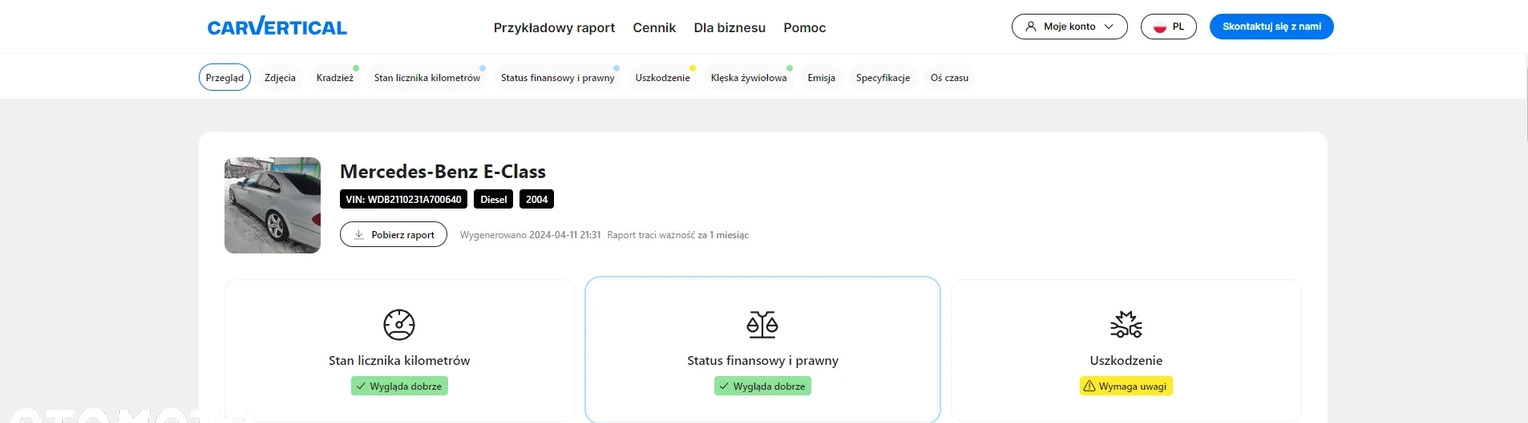Click the Mercedes-Benz E-Class heading
Viewport: 1528px width, 423px height.
coord(443,171)
